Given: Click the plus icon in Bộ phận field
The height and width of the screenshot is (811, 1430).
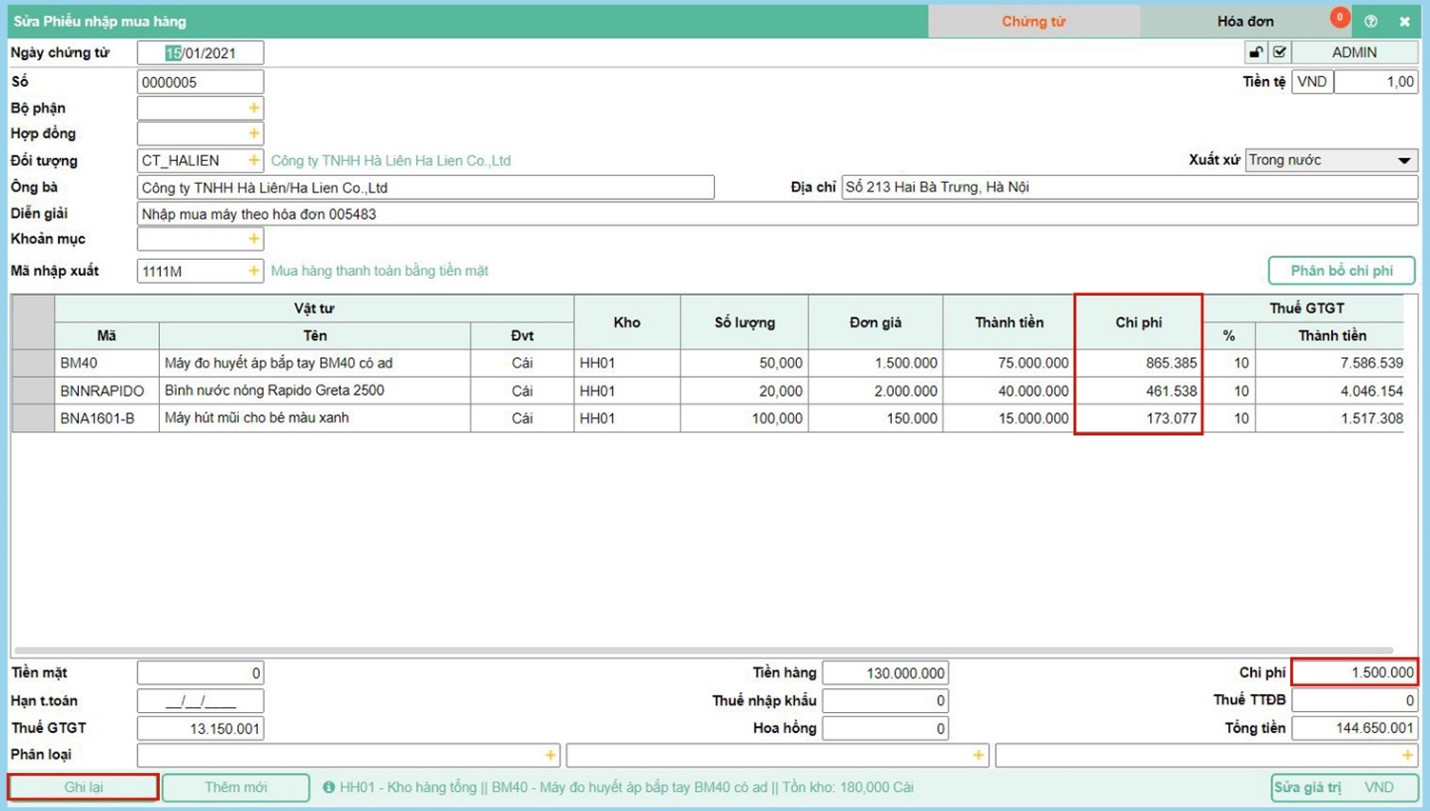Looking at the screenshot, I should pos(254,108).
